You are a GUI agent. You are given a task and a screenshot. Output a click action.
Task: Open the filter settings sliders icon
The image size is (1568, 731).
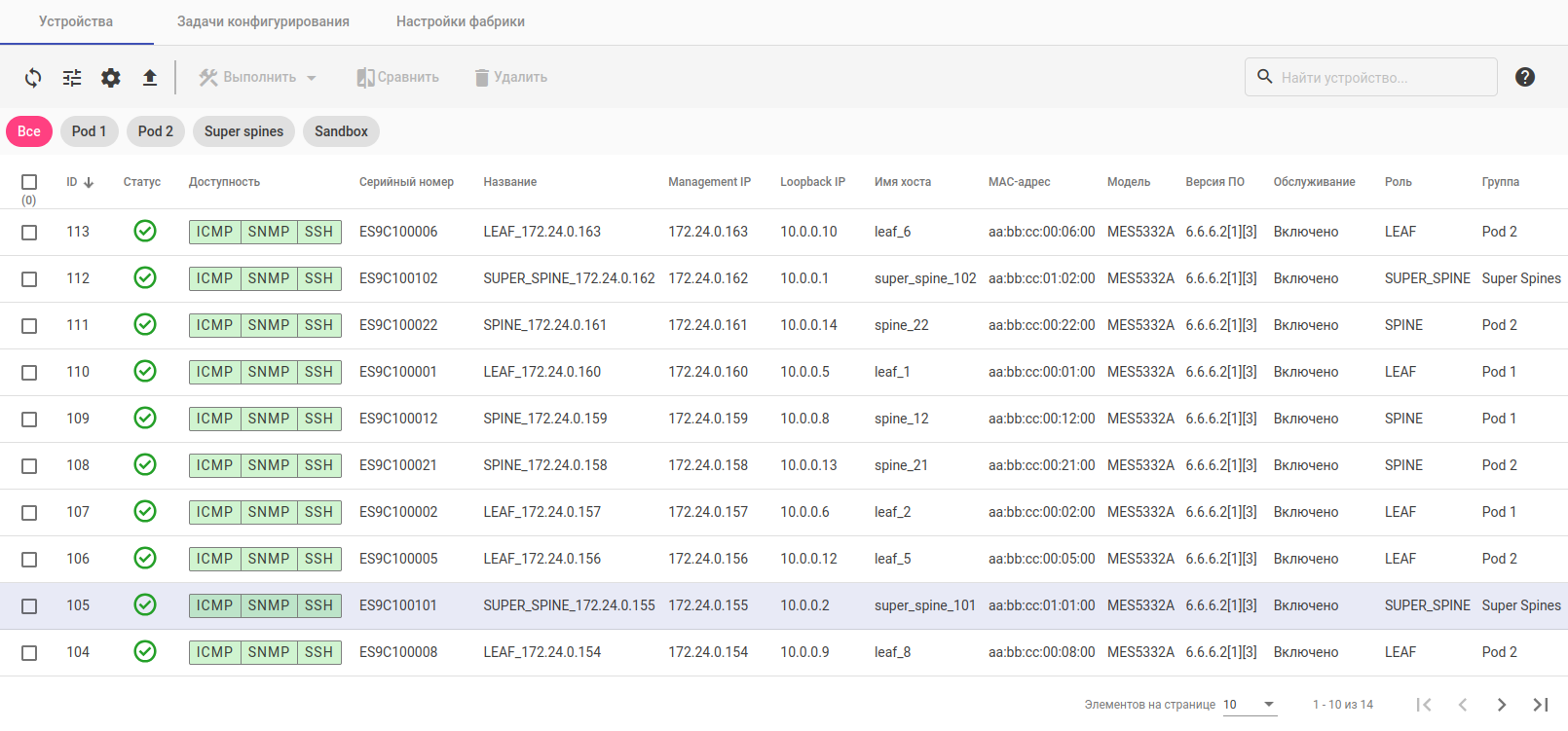tap(72, 78)
